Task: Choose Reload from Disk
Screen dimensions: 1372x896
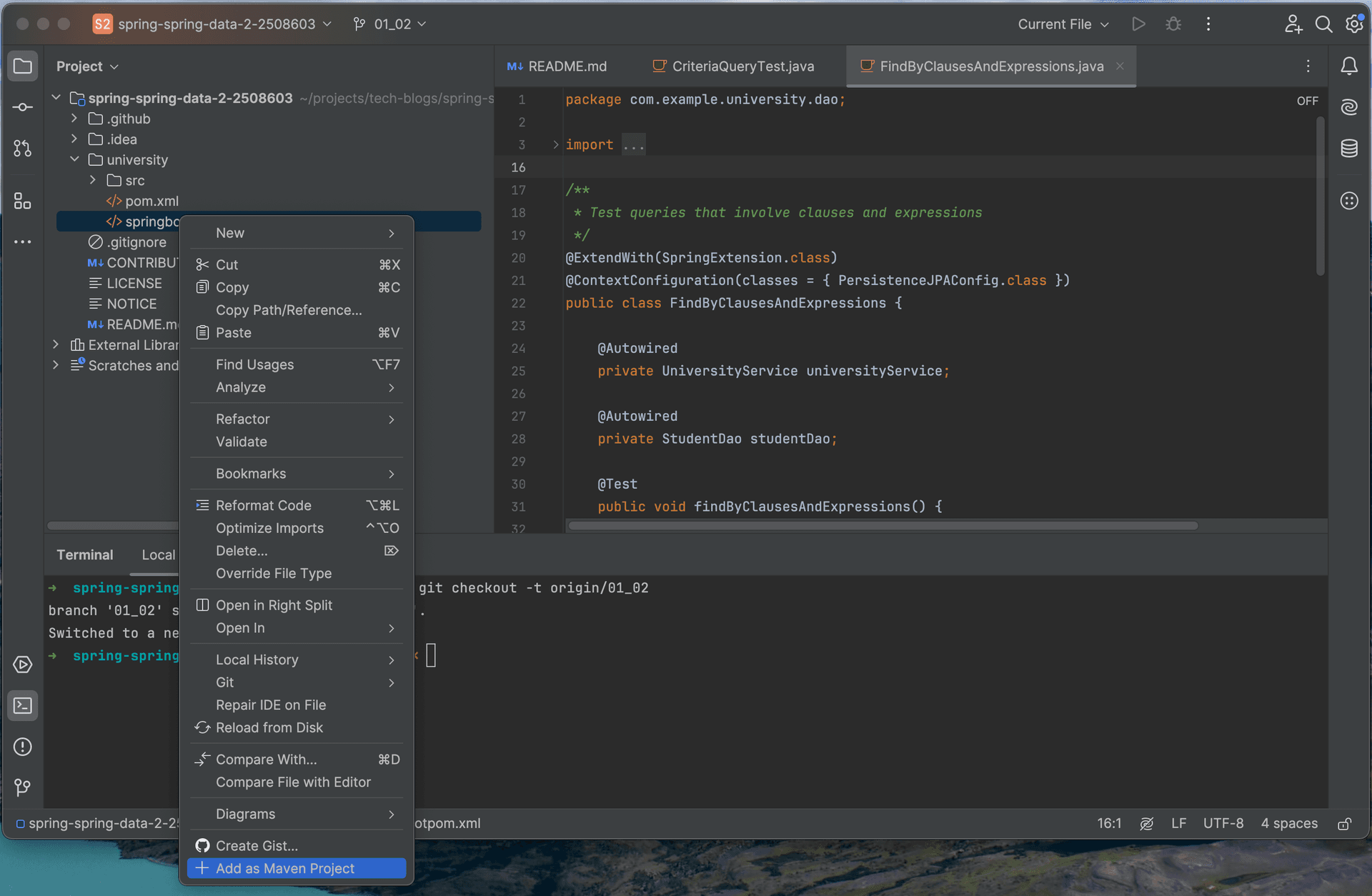Action: (x=297, y=727)
